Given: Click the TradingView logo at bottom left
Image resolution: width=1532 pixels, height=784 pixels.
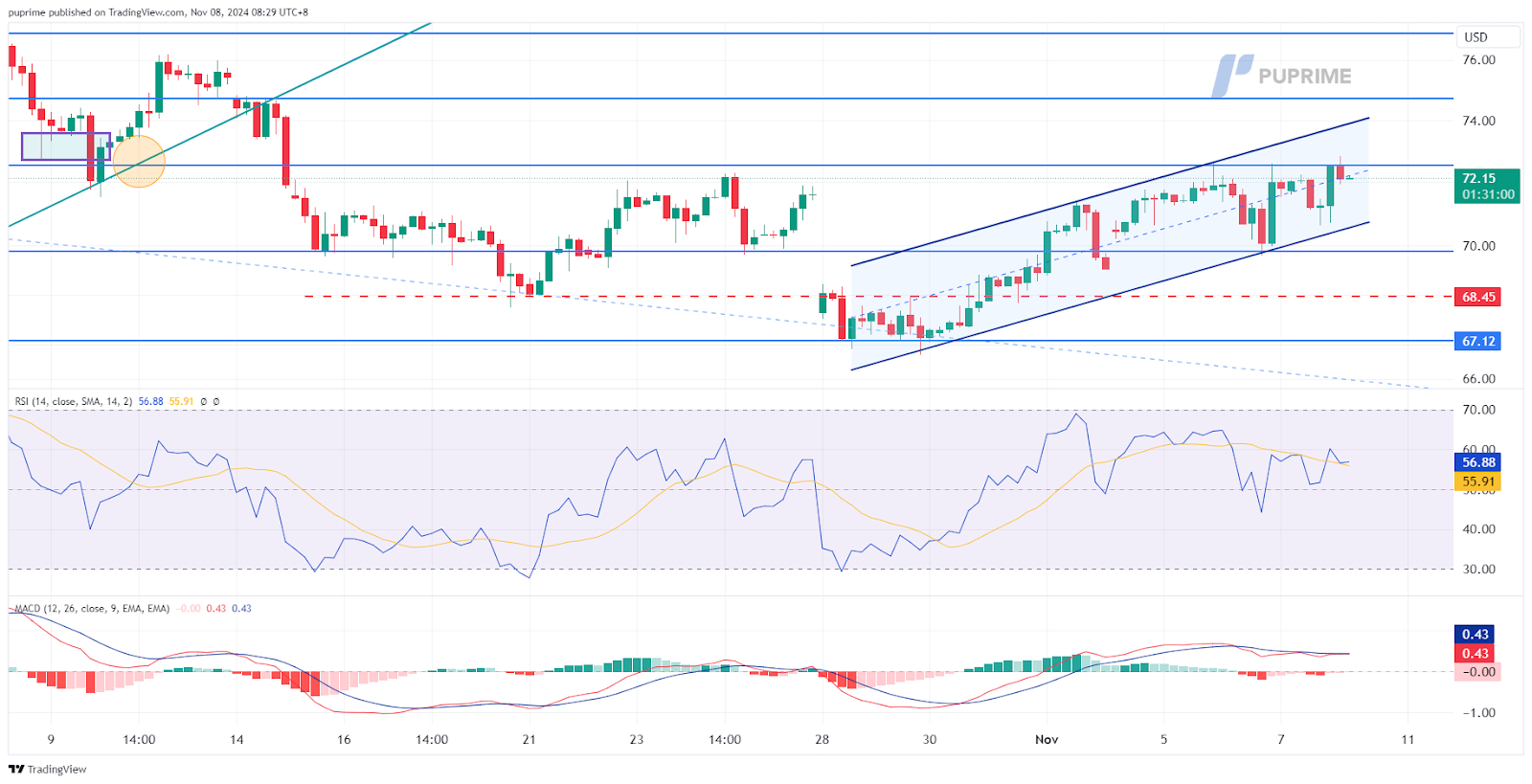Looking at the screenshot, I should [x=48, y=770].
